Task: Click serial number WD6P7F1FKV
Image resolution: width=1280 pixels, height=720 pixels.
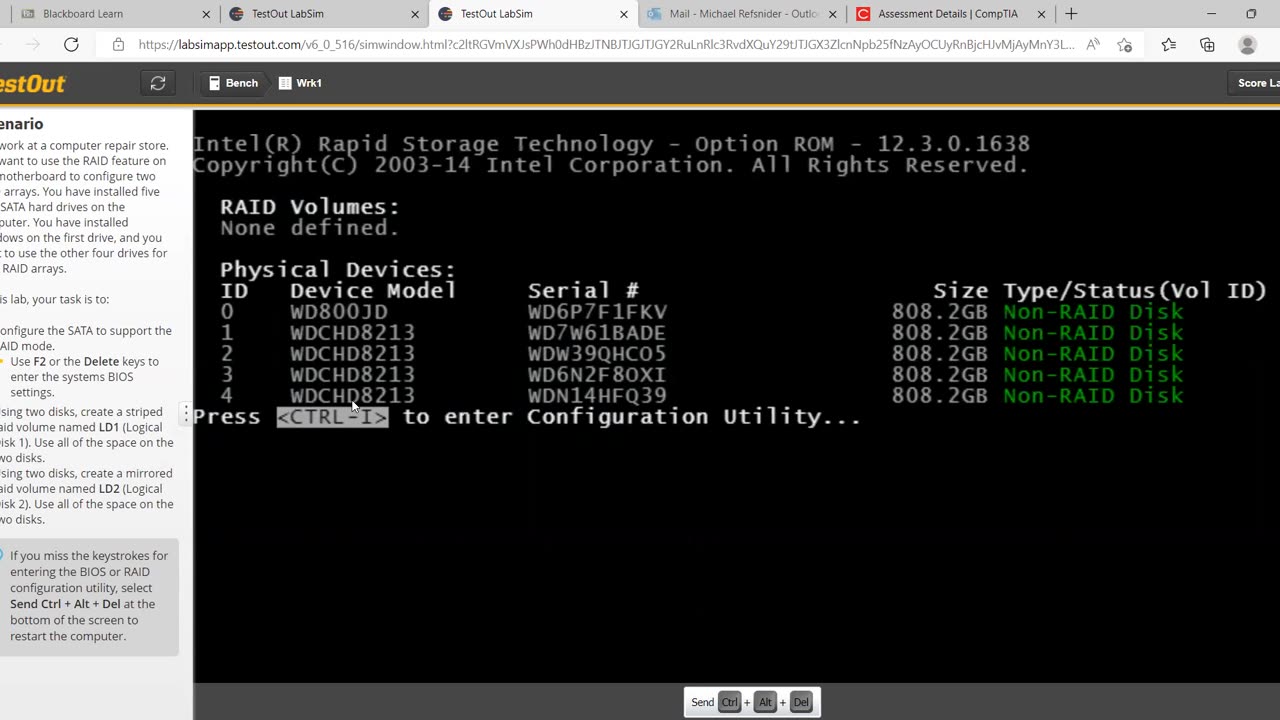Action: click(x=597, y=312)
